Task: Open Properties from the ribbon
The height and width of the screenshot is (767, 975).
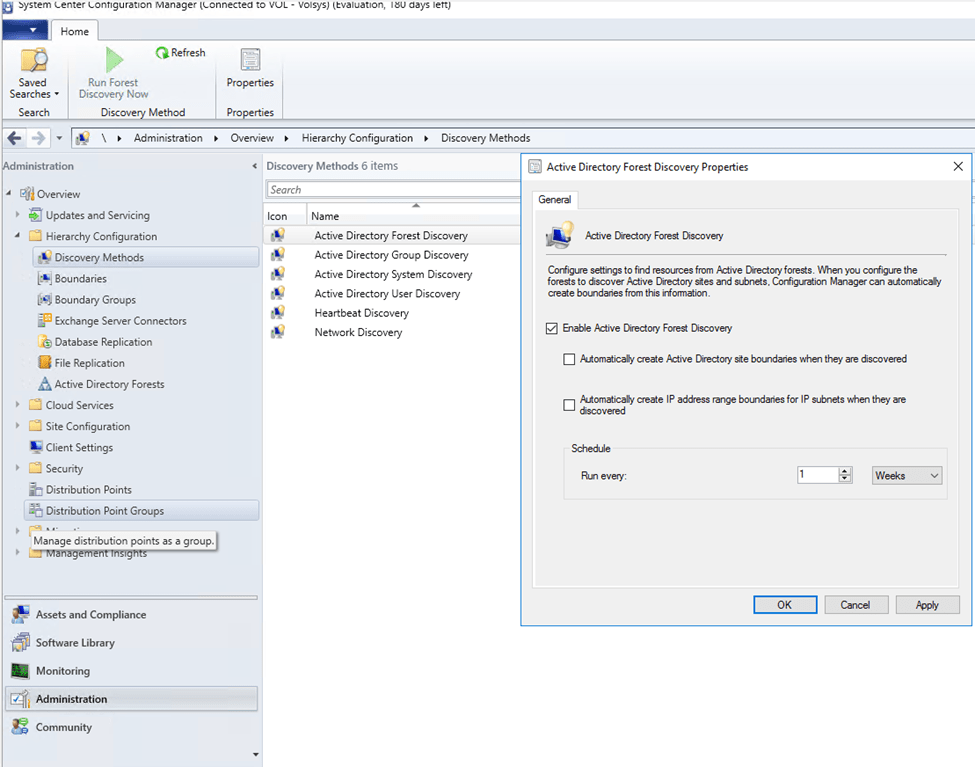Action: tap(250, 62)
